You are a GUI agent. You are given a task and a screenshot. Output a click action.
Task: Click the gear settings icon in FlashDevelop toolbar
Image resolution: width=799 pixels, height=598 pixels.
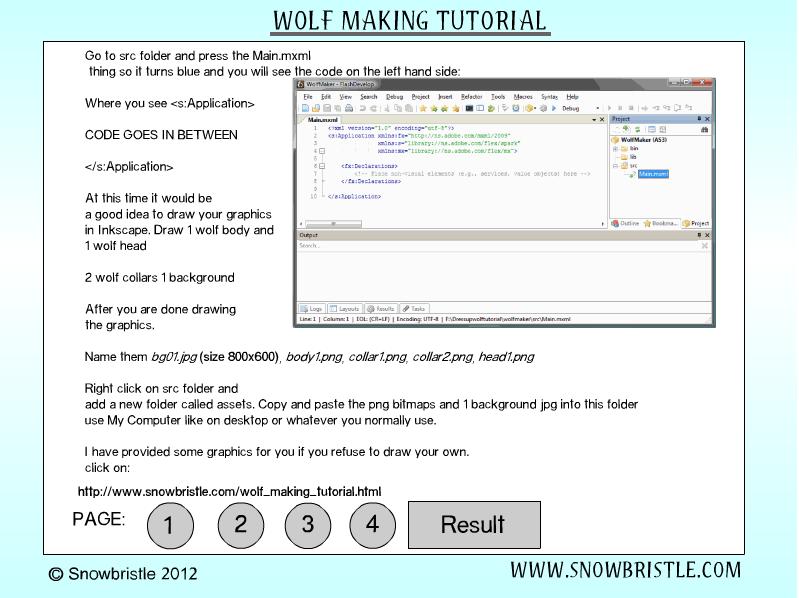click(x=544, y=108)
